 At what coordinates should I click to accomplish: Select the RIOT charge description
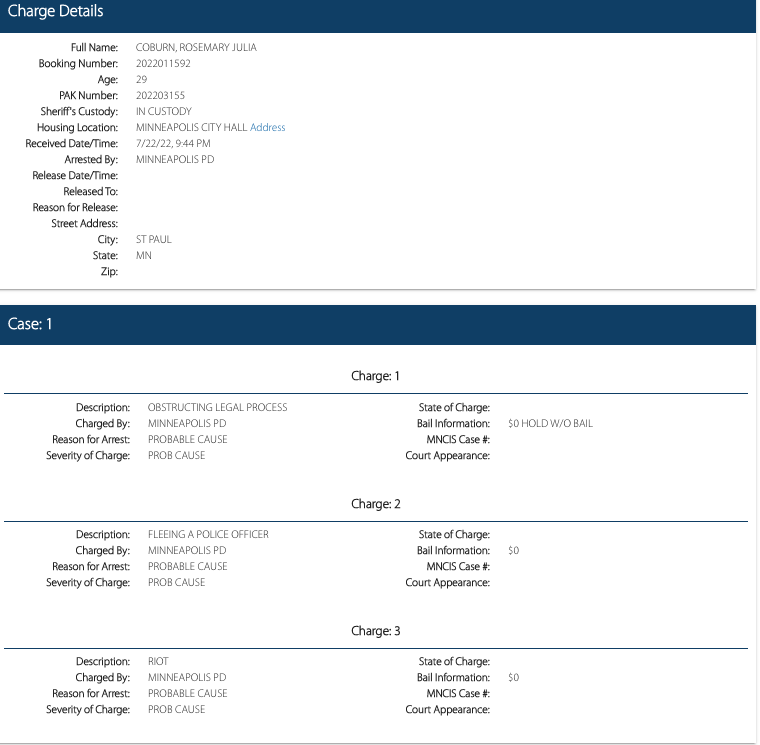point(158,661)
